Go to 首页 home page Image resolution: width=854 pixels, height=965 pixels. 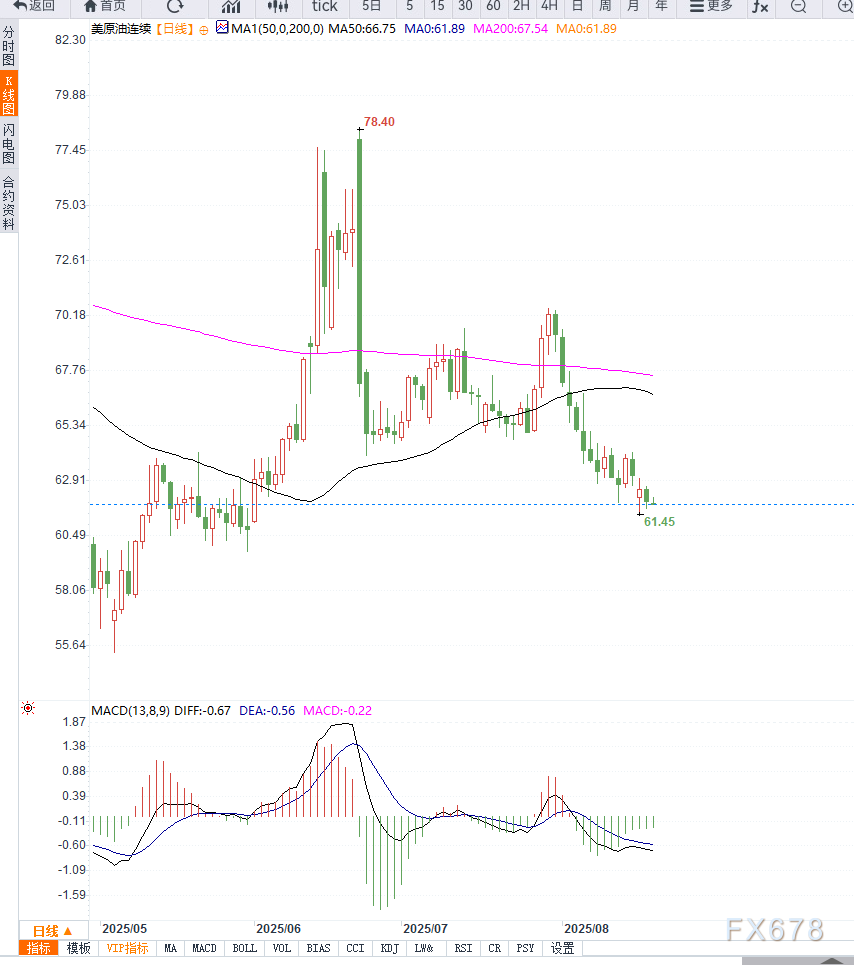tap(104, 6)
